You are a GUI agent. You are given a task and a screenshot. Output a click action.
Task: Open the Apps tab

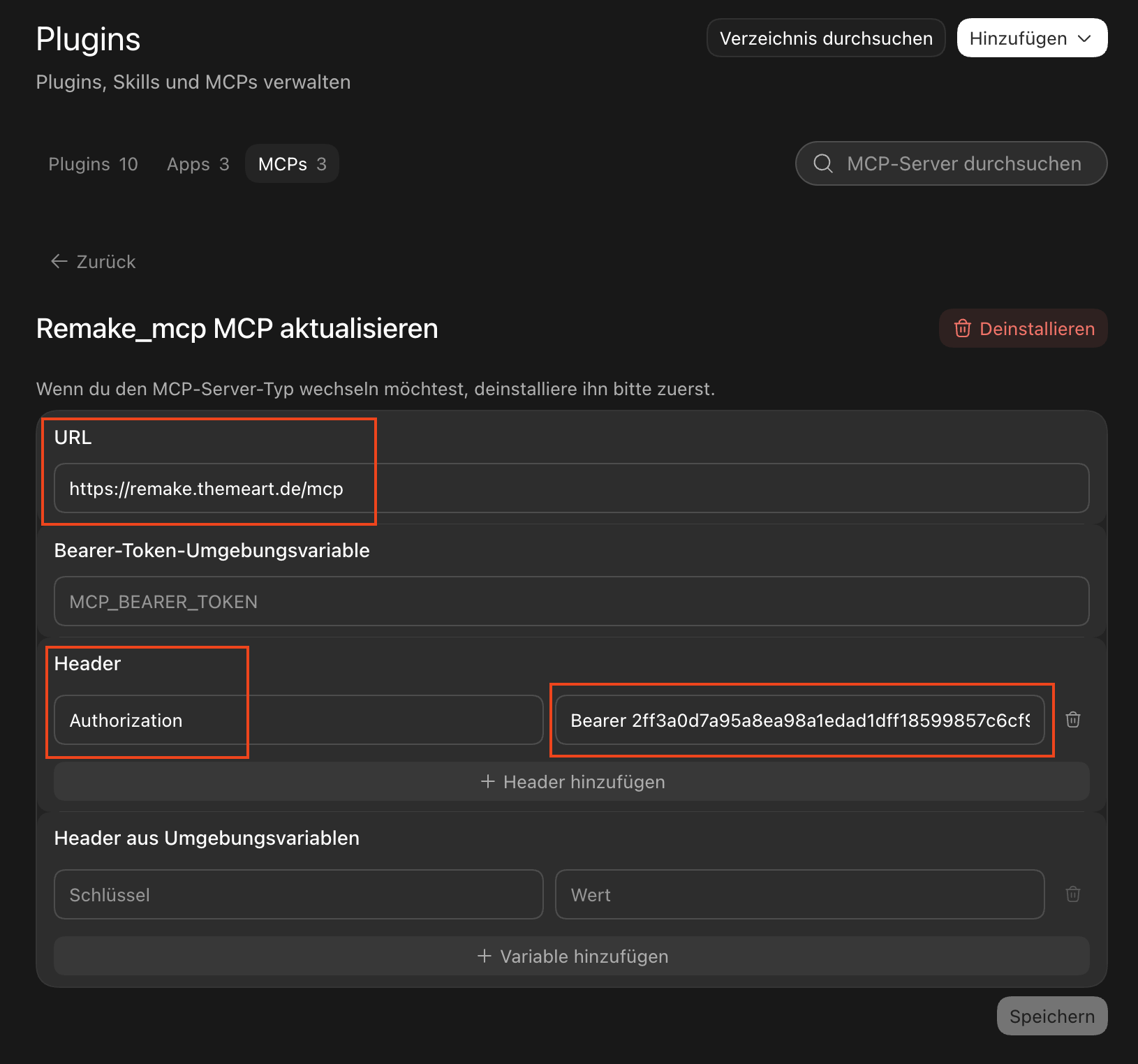pyautogui.click(x=198, y=164)
